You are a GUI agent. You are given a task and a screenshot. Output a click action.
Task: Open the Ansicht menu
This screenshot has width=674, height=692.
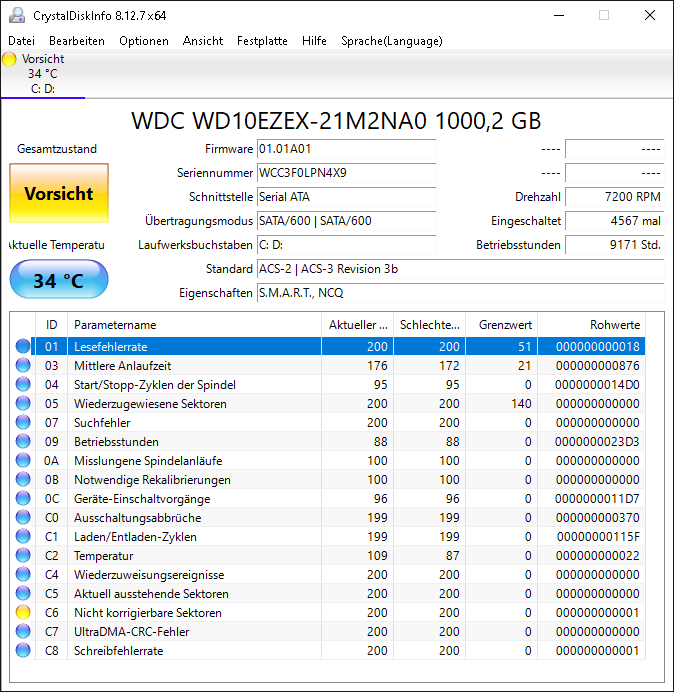tap(203, 41)
